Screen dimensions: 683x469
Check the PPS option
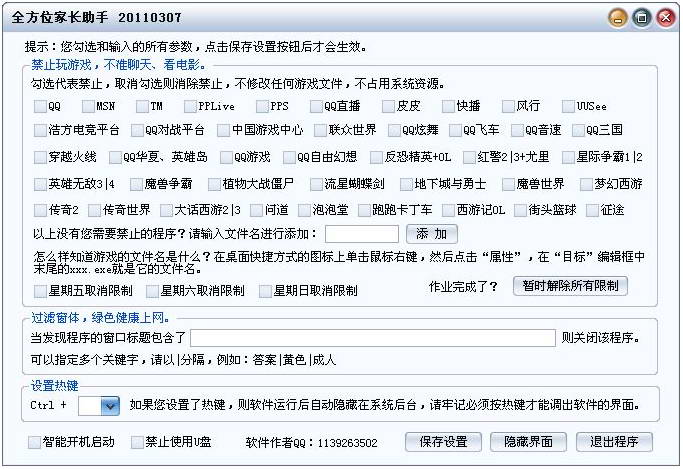(262, 106)
